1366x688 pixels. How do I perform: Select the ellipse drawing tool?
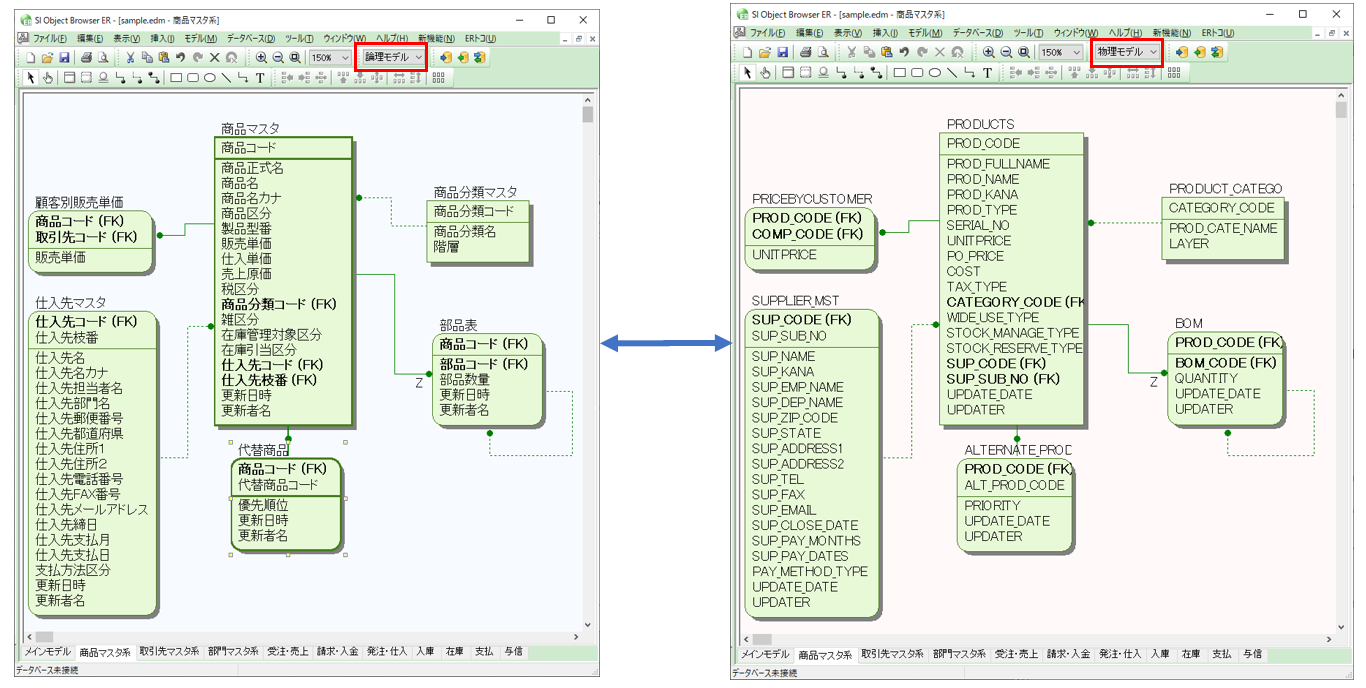pos(211,77)
